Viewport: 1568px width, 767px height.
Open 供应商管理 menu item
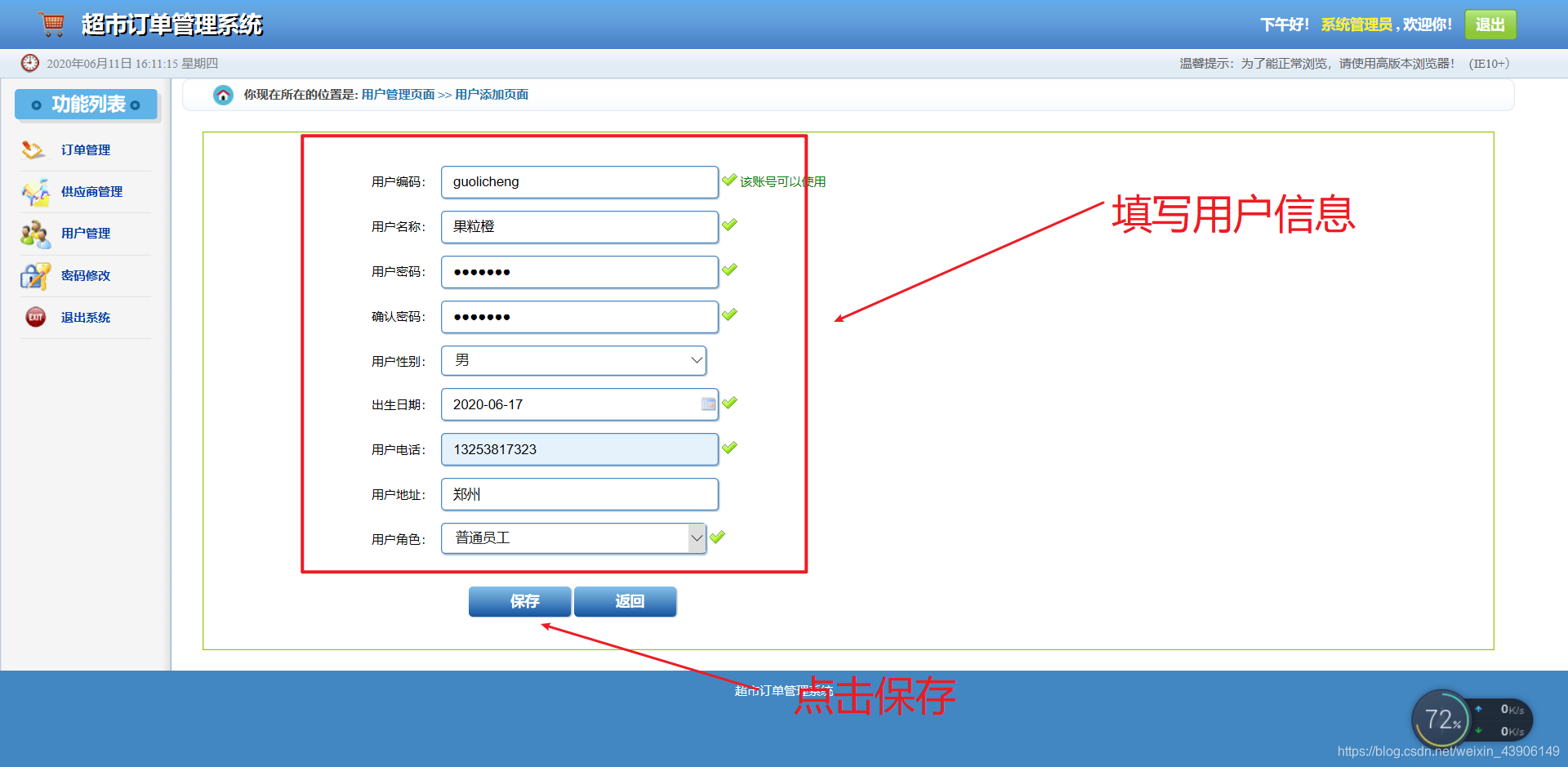91,192
